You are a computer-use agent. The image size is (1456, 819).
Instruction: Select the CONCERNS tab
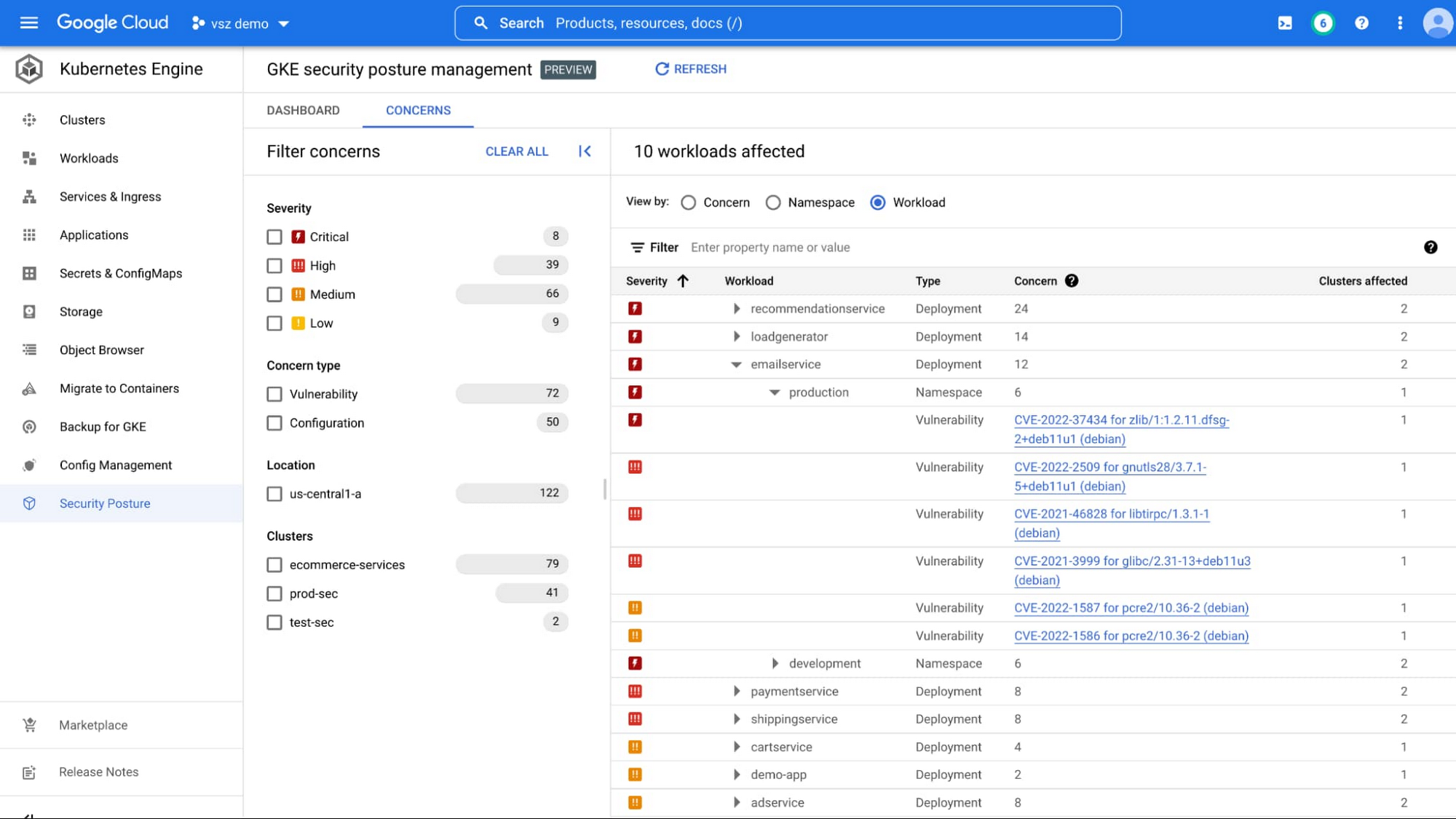(x=419, y=110)
